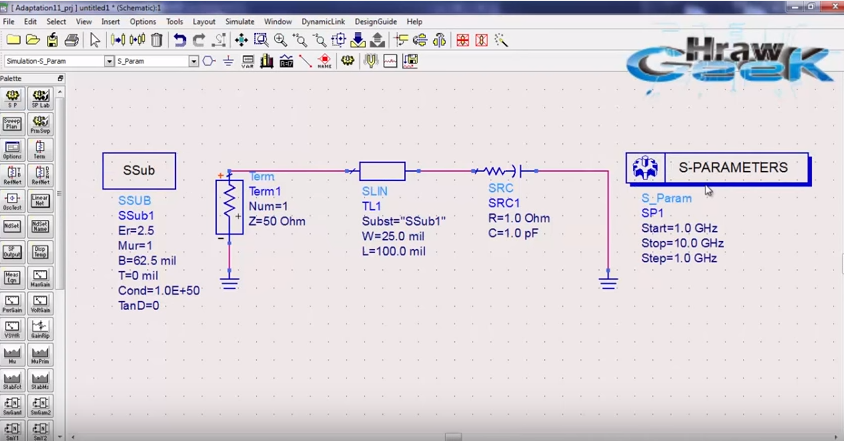Click the View All four-arrow icon
This screenshot has height=441, width=844.
pos(241,40)
